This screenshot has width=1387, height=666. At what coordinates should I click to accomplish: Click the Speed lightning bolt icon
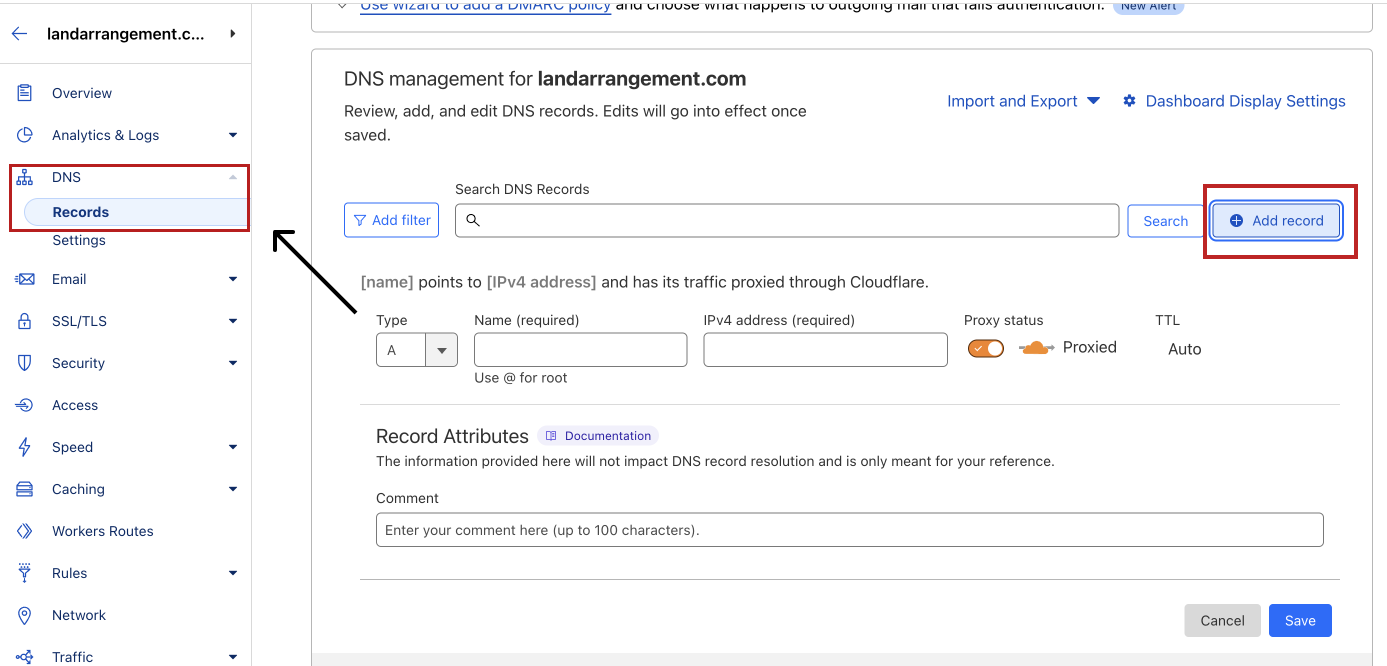pos(25,447)
